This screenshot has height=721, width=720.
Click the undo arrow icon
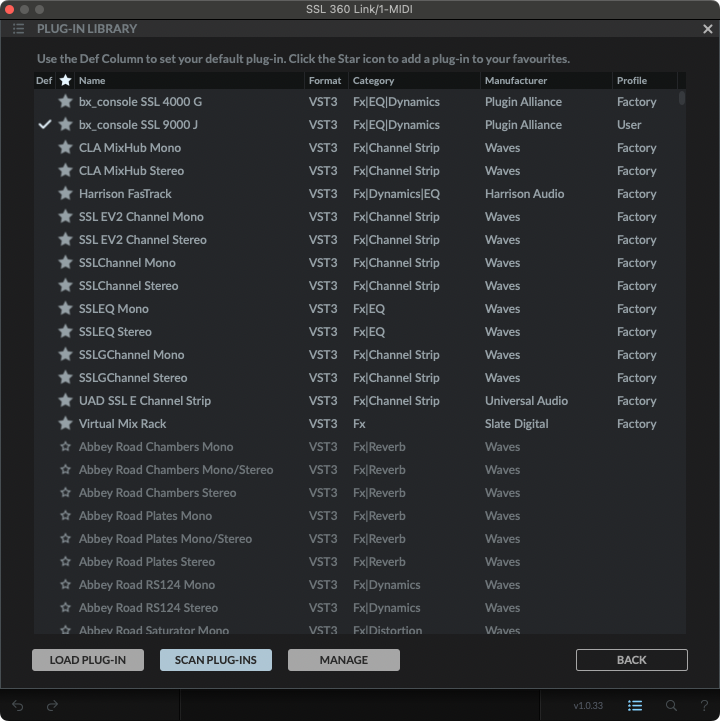click(x=17, y=705)
